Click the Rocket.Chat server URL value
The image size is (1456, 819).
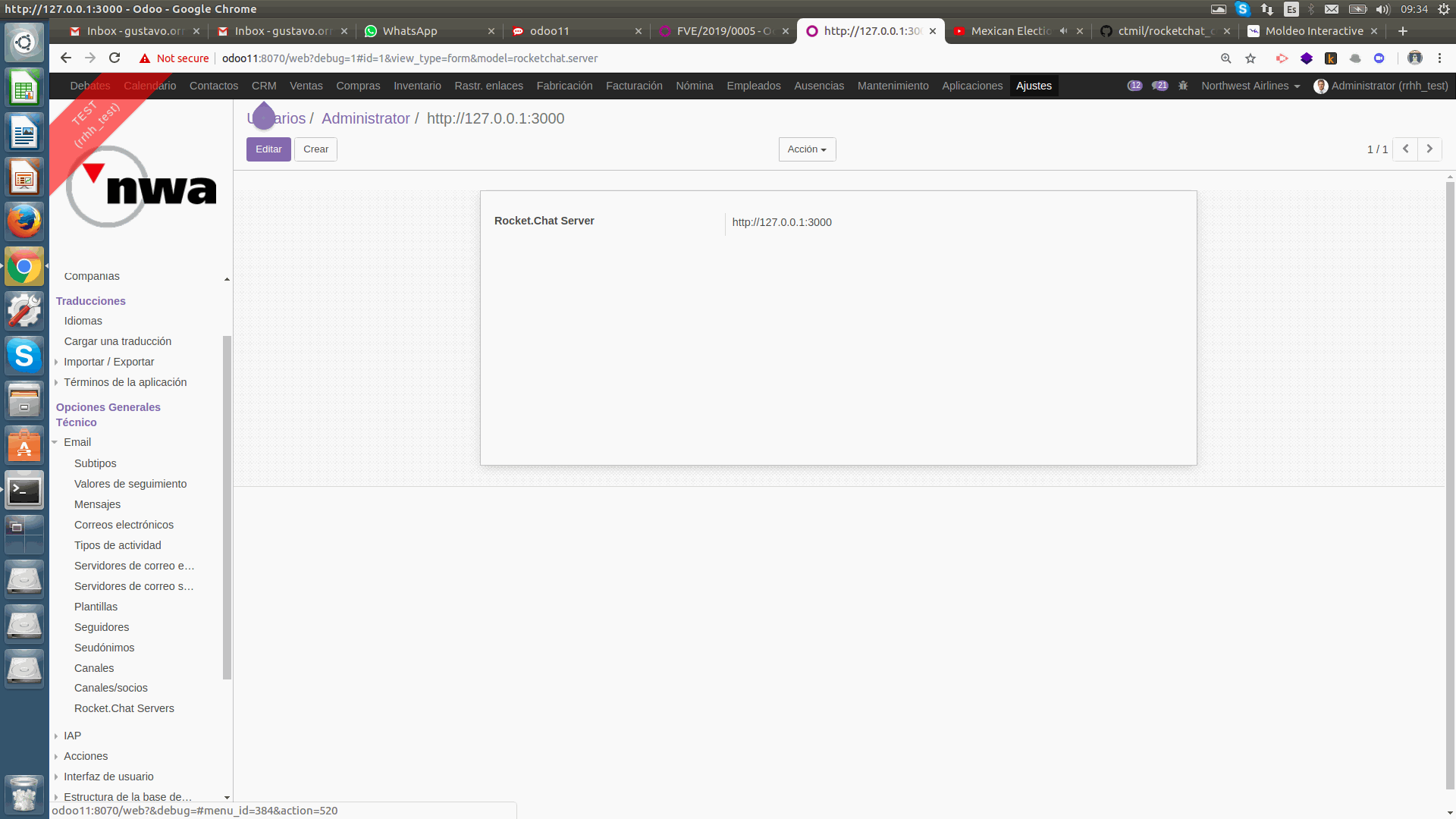pyautogui.click(x=782, y=222)
